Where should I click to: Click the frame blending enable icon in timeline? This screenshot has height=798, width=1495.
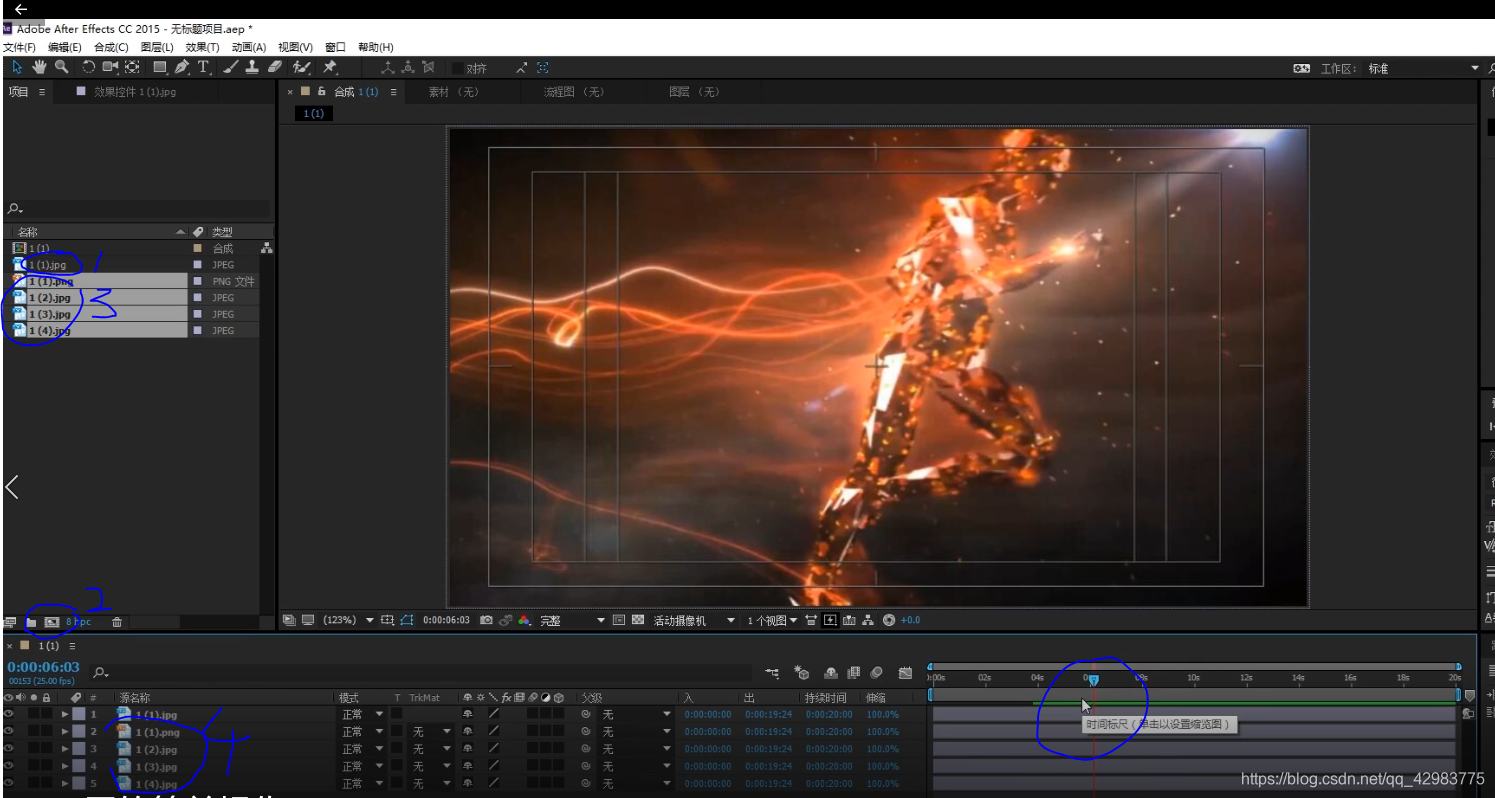(x=854, y=673)
